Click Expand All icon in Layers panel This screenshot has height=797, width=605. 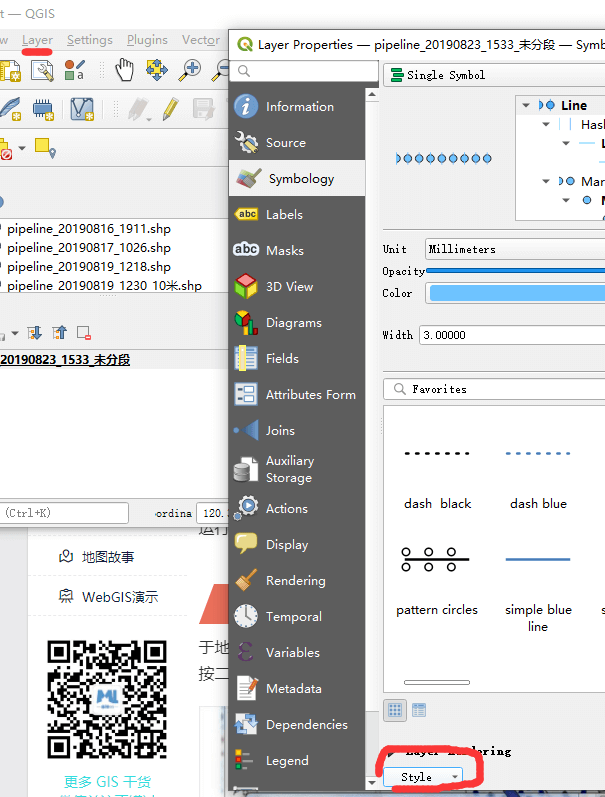[35, 333]
